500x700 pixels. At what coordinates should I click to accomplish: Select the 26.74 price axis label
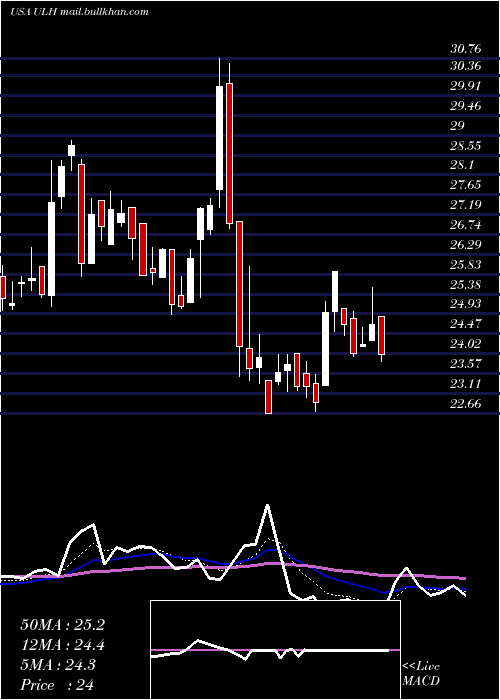click(466, 225)
